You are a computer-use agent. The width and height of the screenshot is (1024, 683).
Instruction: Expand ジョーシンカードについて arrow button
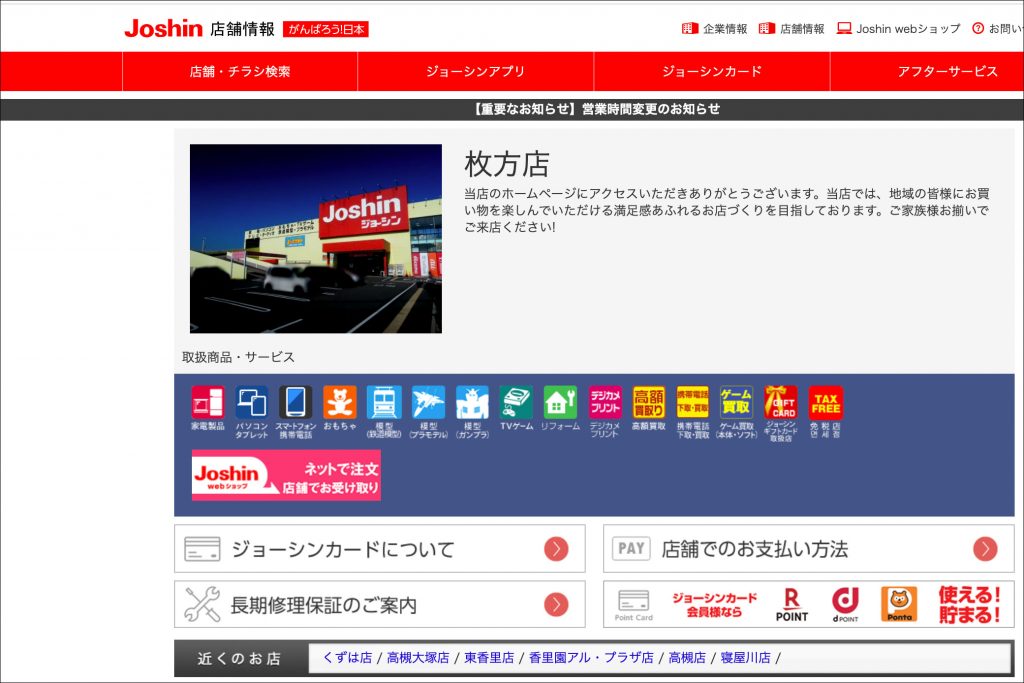556,549
